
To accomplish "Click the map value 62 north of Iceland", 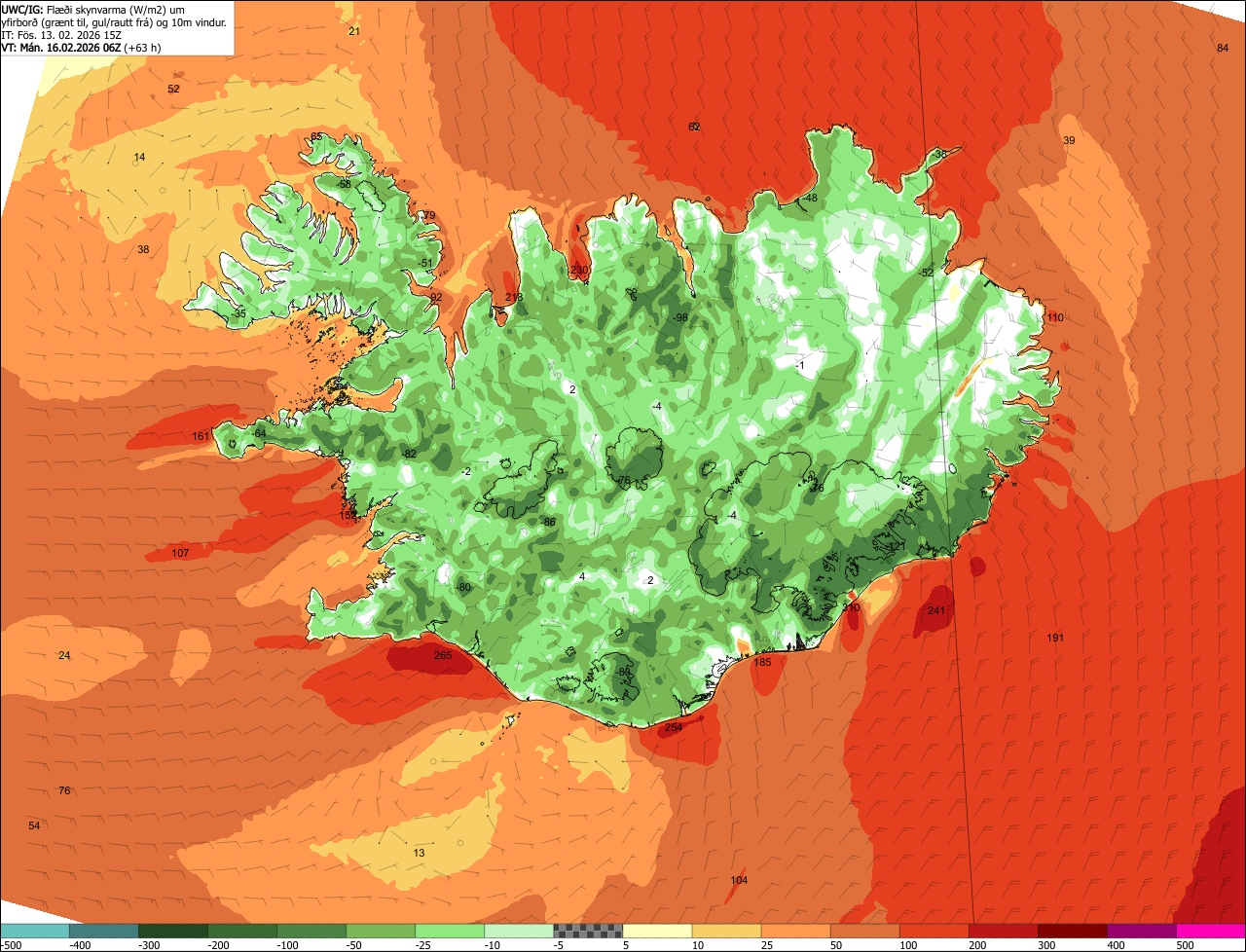I will tap(694, 127).
